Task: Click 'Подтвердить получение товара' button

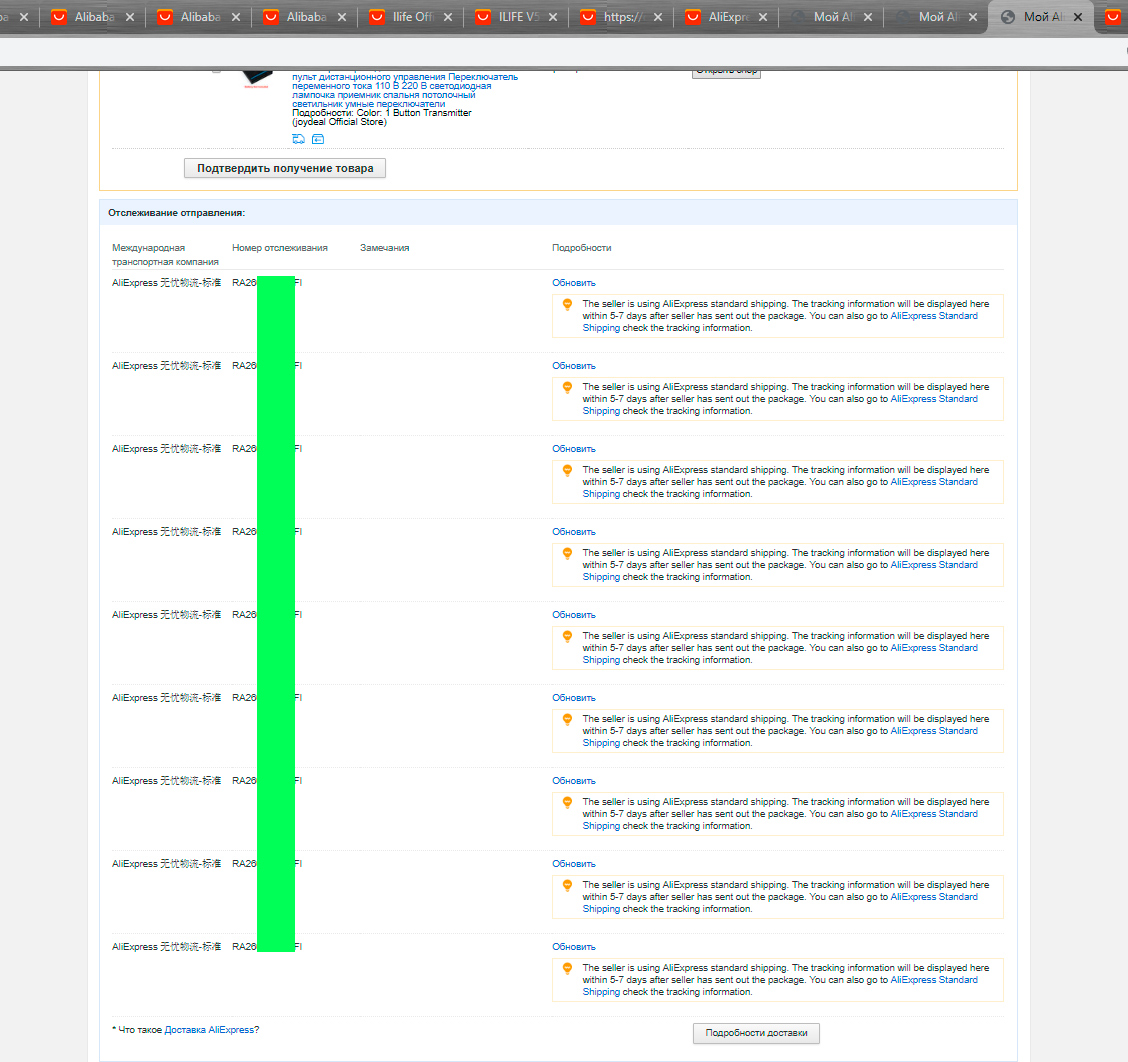Action: tap(285, 168)
